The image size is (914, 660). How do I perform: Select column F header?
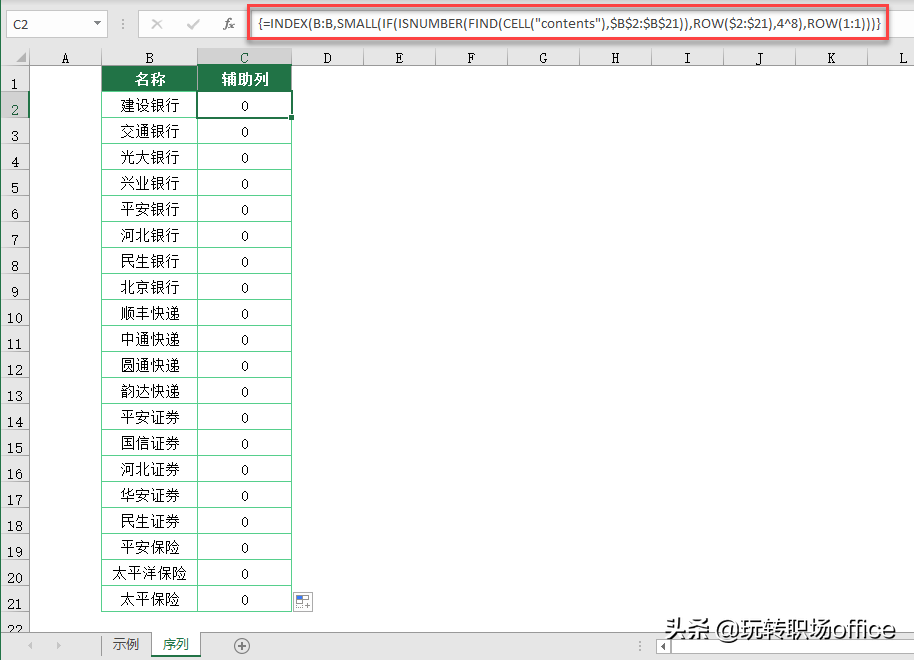[x=471, y=58]
